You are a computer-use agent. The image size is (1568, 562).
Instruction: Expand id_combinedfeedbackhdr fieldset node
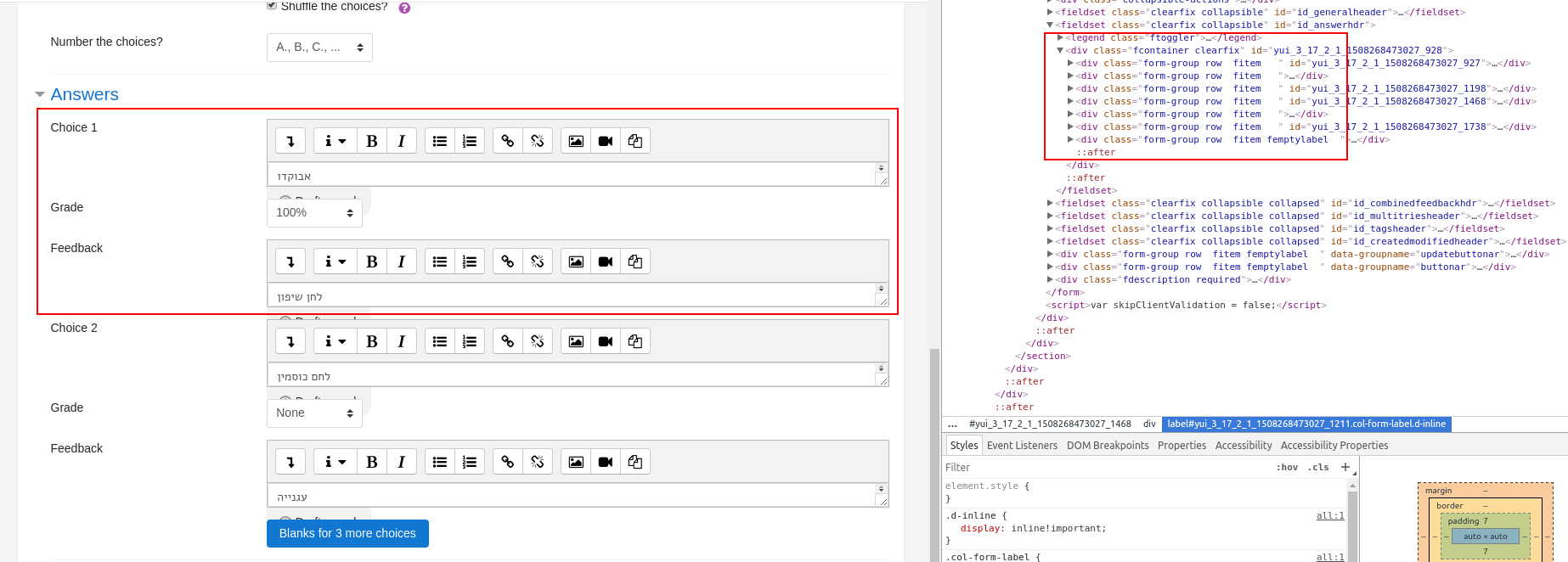tap(1050, 203)
